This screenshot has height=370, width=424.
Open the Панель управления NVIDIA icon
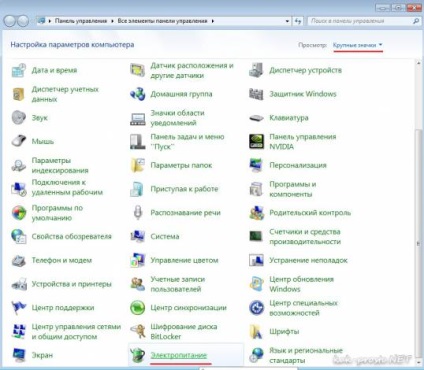coord(256,141)
